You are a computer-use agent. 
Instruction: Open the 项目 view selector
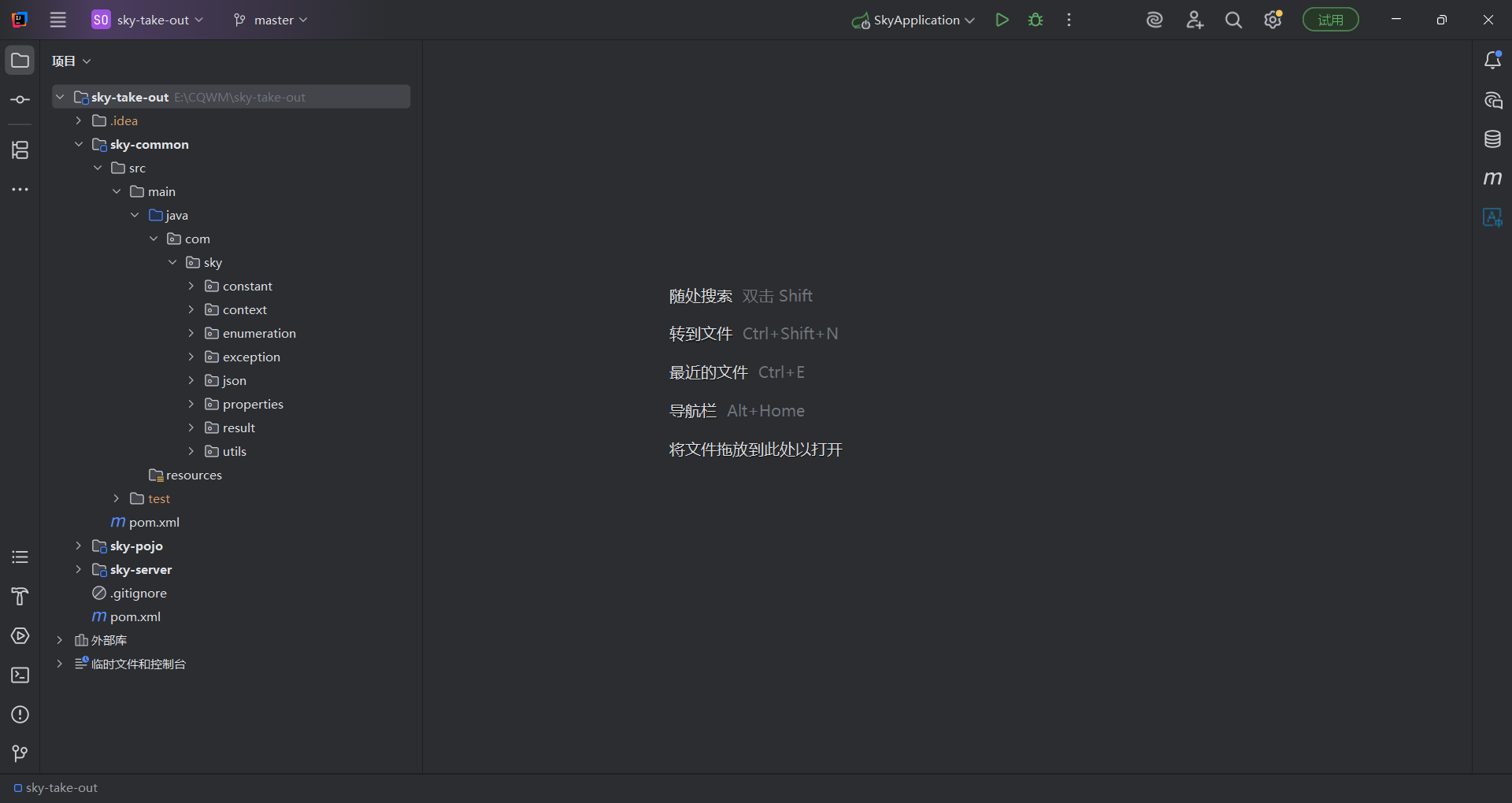click(71, 61)
